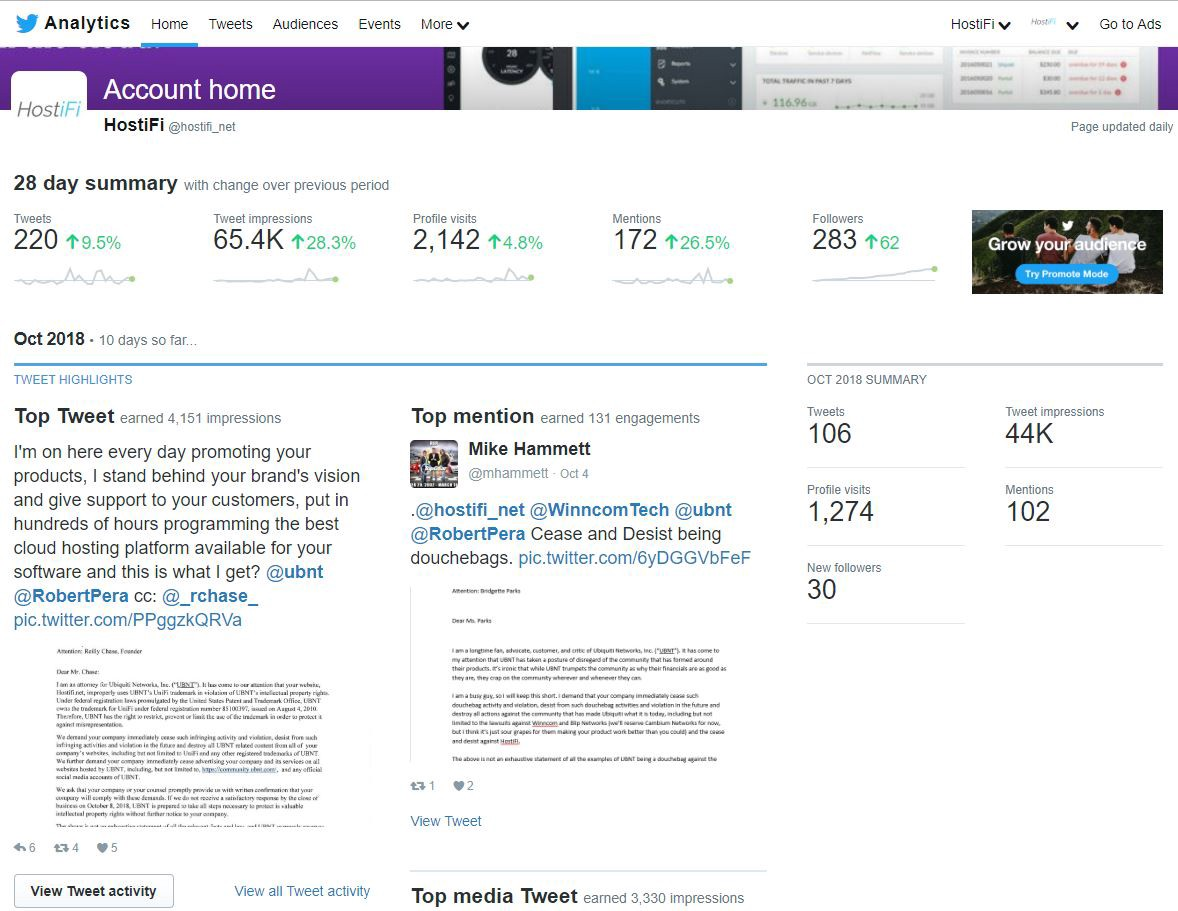Click the @ubnt mention in Mike Hammett's tweet
Image resolution: width=1178 pixels, height=911 pixels.
703,510
